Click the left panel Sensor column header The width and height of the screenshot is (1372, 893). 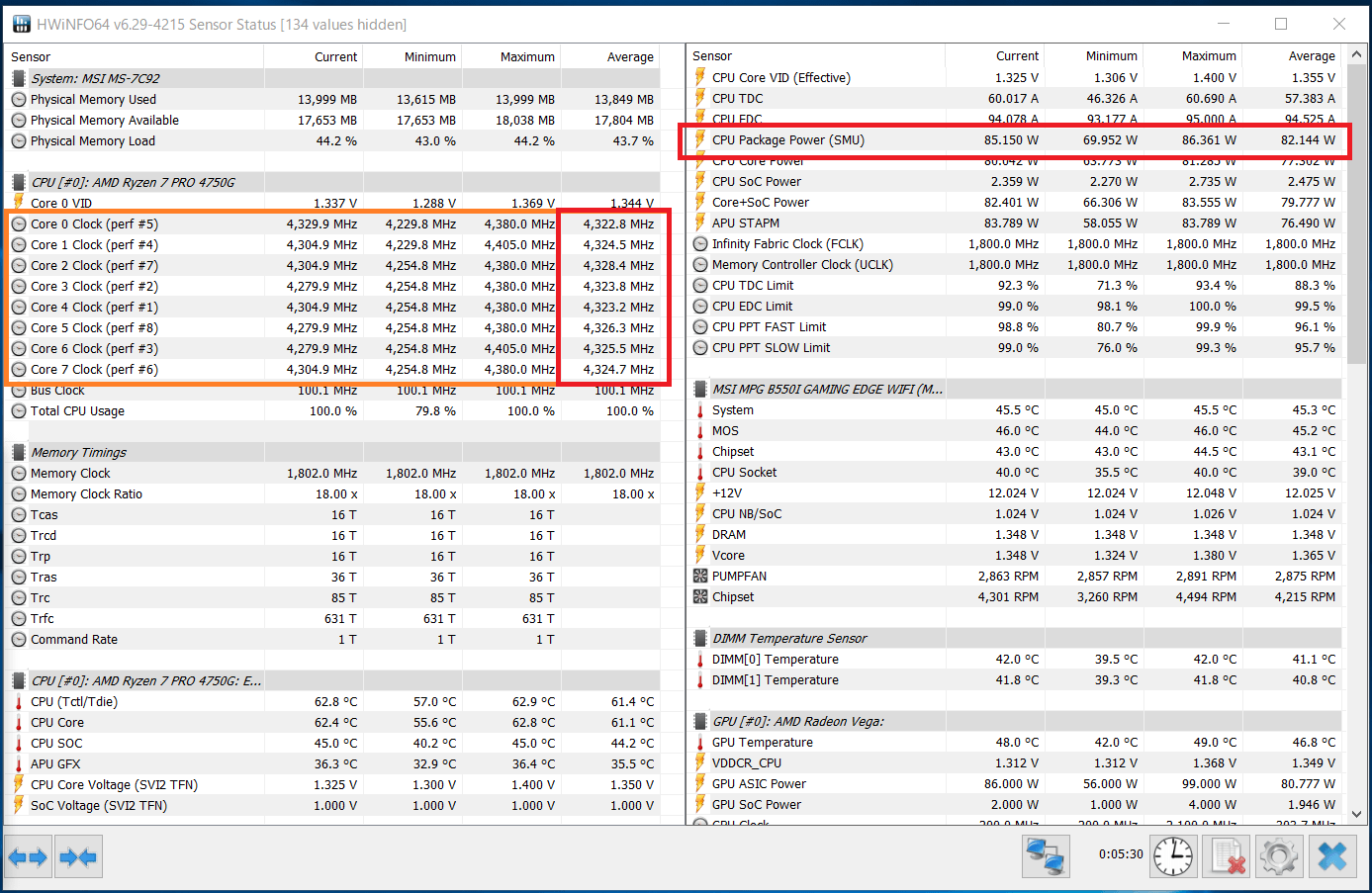(134, 56)
